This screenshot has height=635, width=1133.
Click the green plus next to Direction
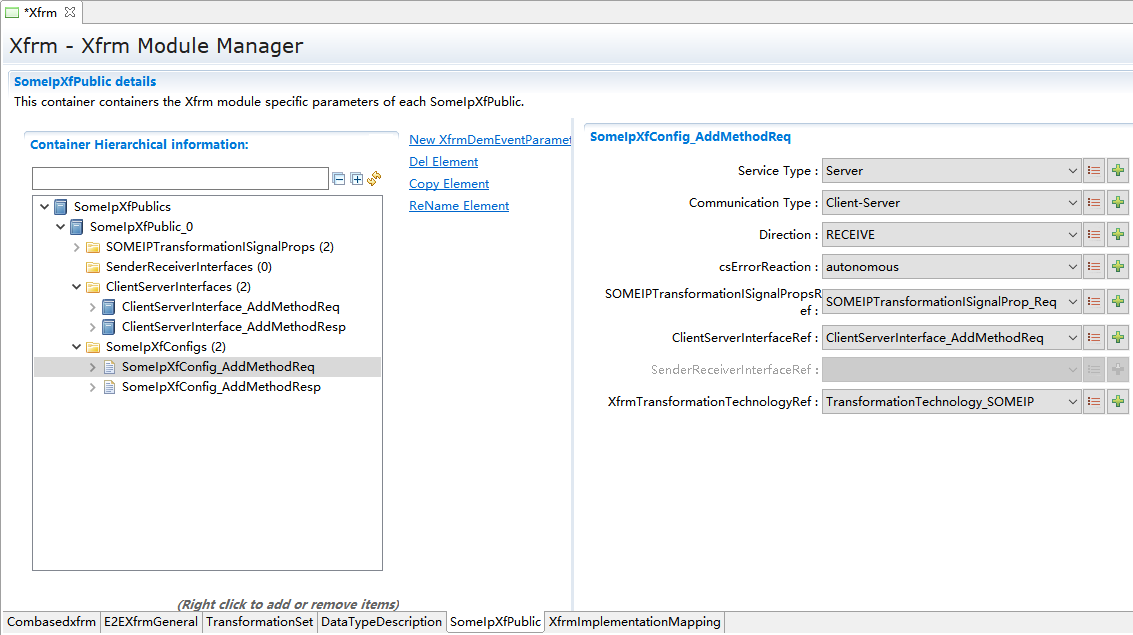click(x=1118, y=235)
